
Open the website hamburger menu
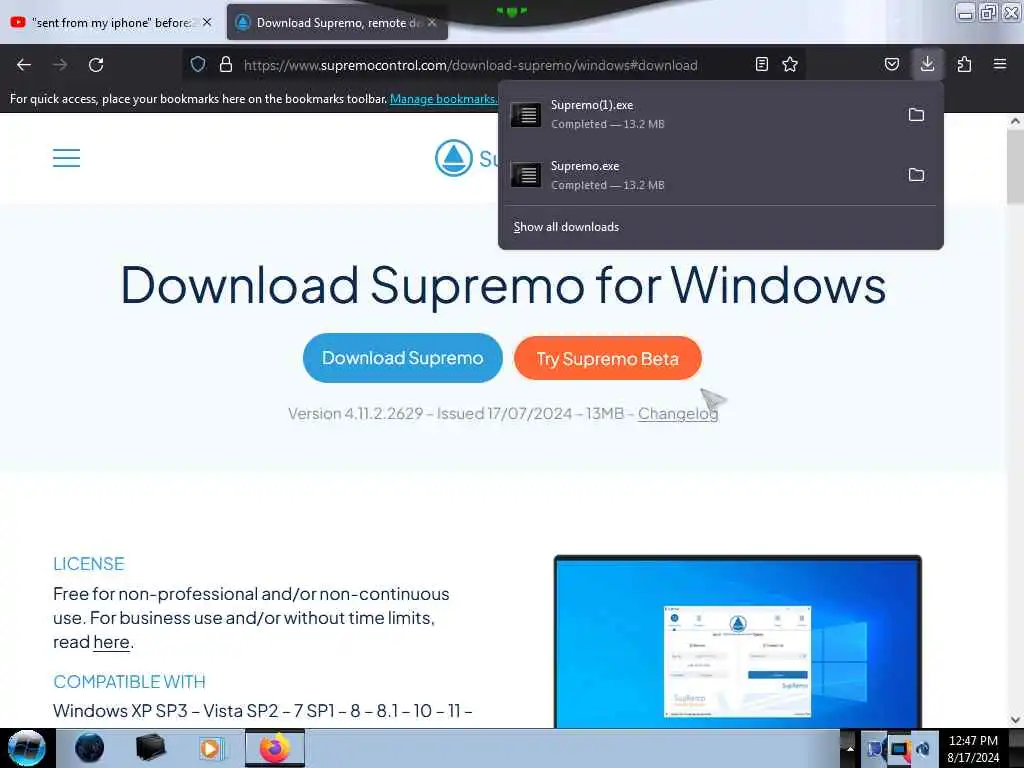pyautogui.click(x=67, y=157)
